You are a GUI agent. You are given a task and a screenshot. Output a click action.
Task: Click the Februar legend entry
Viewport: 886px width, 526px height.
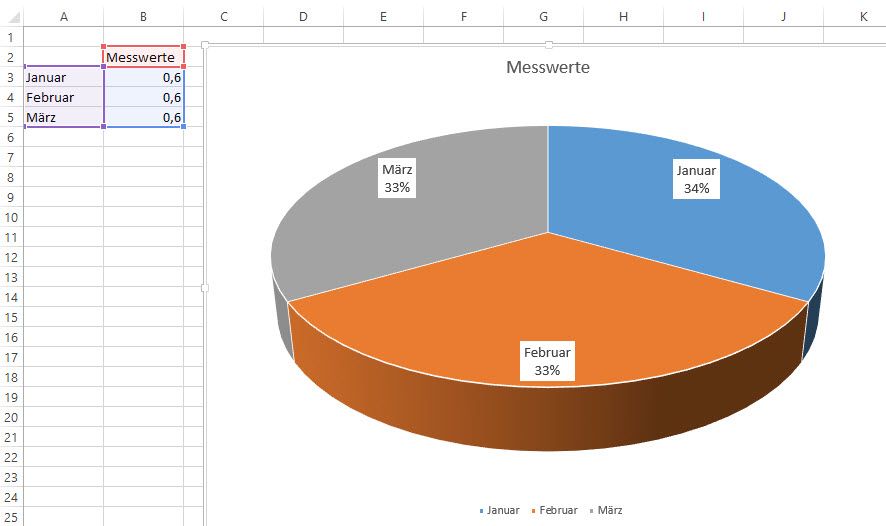tap(554, 510)
